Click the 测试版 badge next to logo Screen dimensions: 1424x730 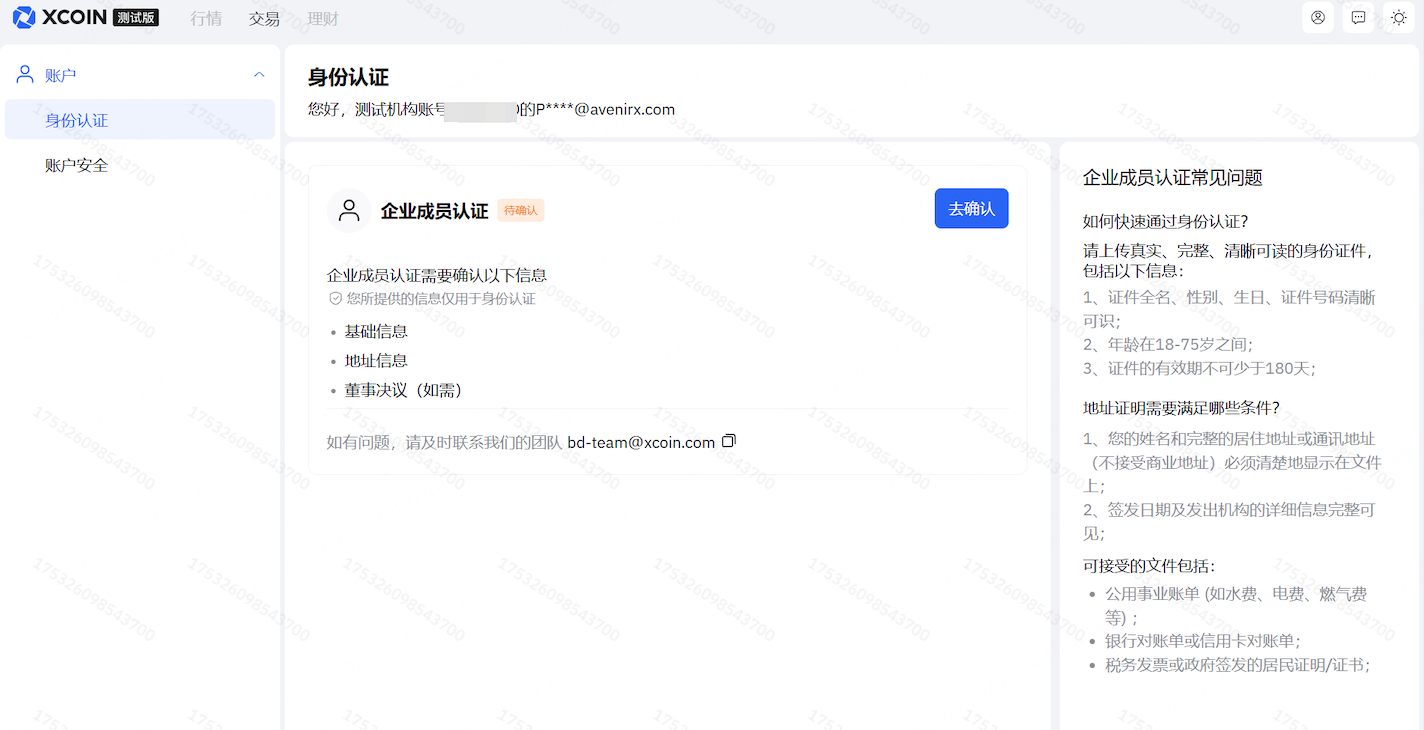point(136,17)
